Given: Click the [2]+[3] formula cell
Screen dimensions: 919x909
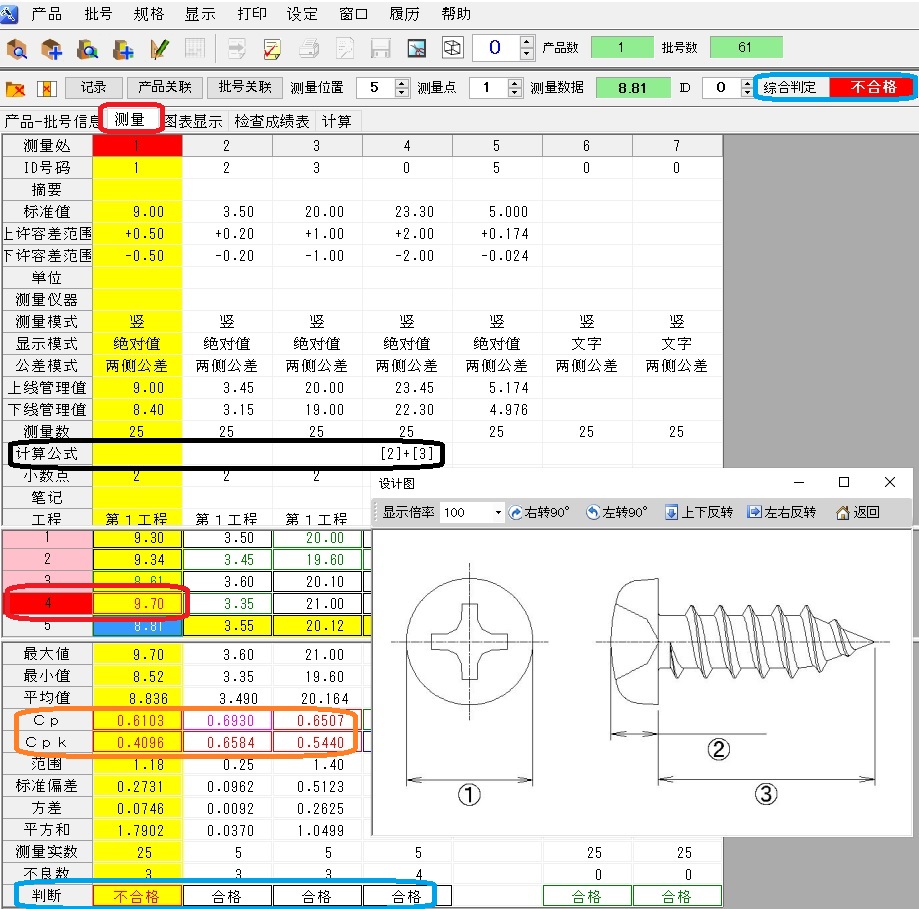Looking at the screenshot, I should point(407,454).
